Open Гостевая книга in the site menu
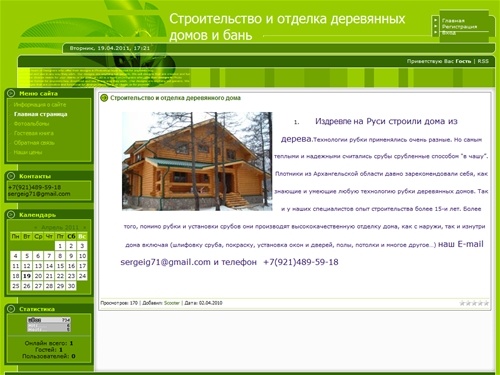Screen dimensions: 500x375 point(34,133)
